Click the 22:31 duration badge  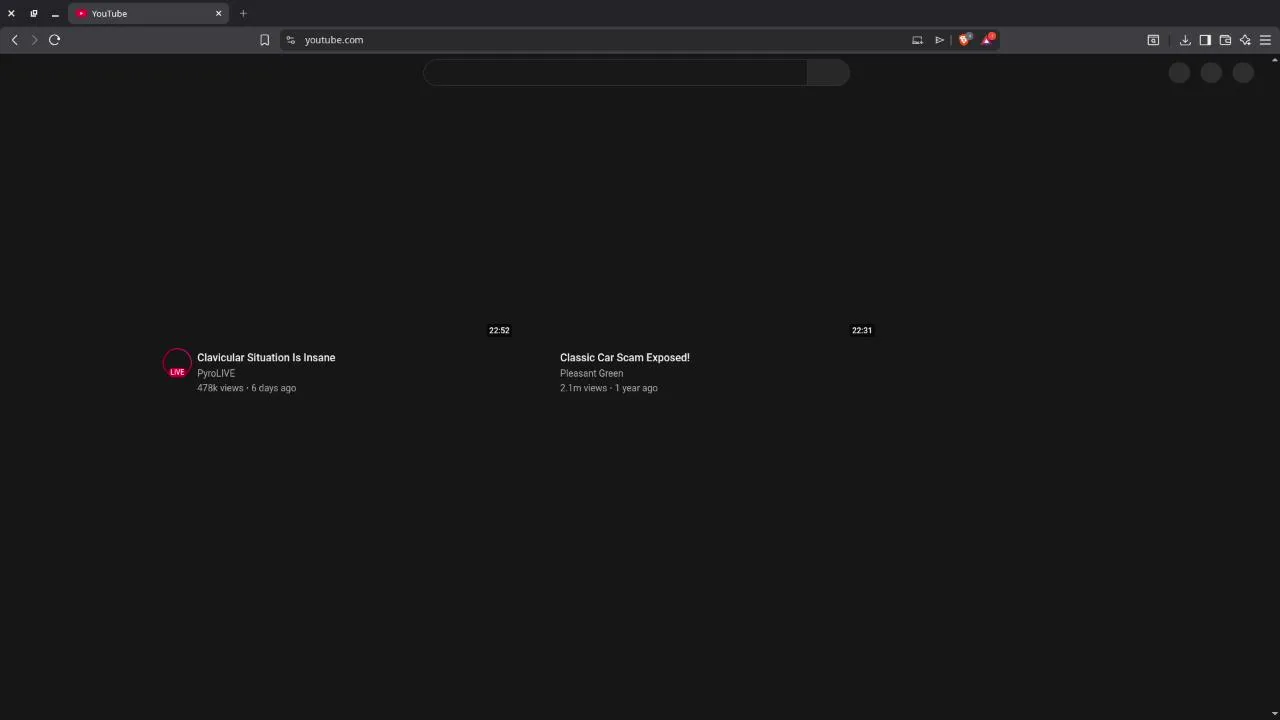862,330
